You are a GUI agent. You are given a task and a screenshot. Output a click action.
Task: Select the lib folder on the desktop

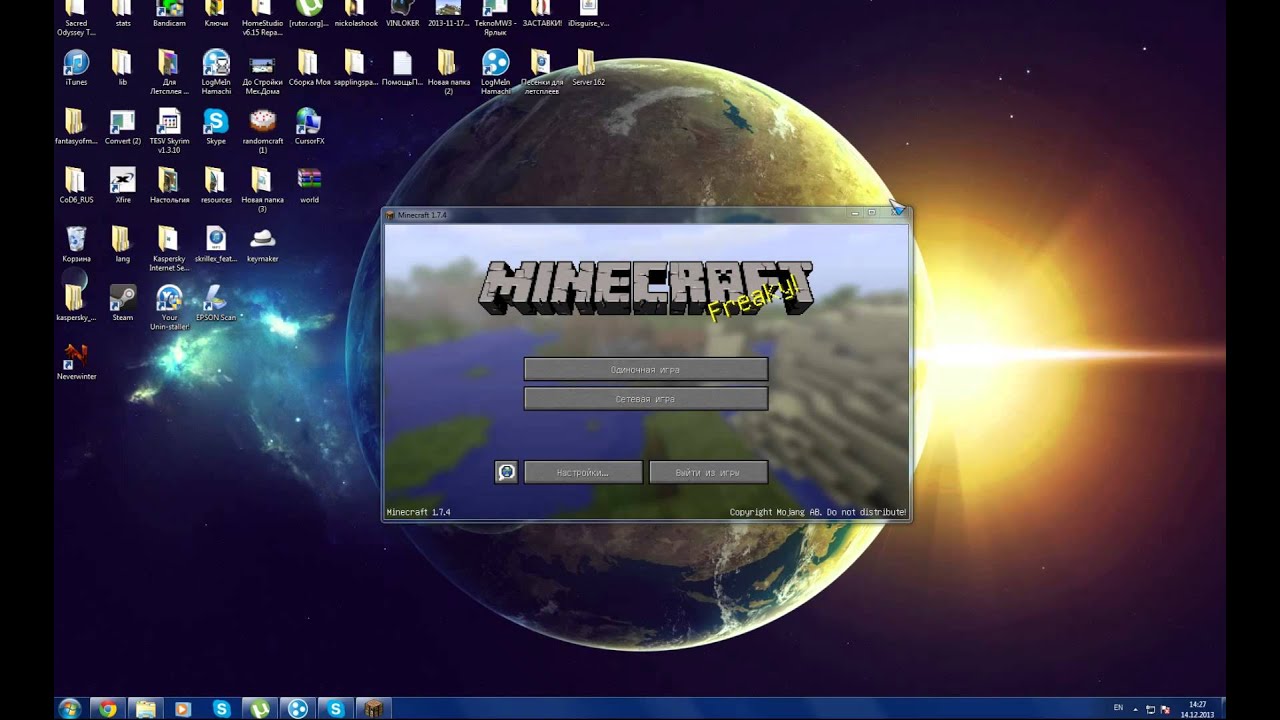pos(122,68)
